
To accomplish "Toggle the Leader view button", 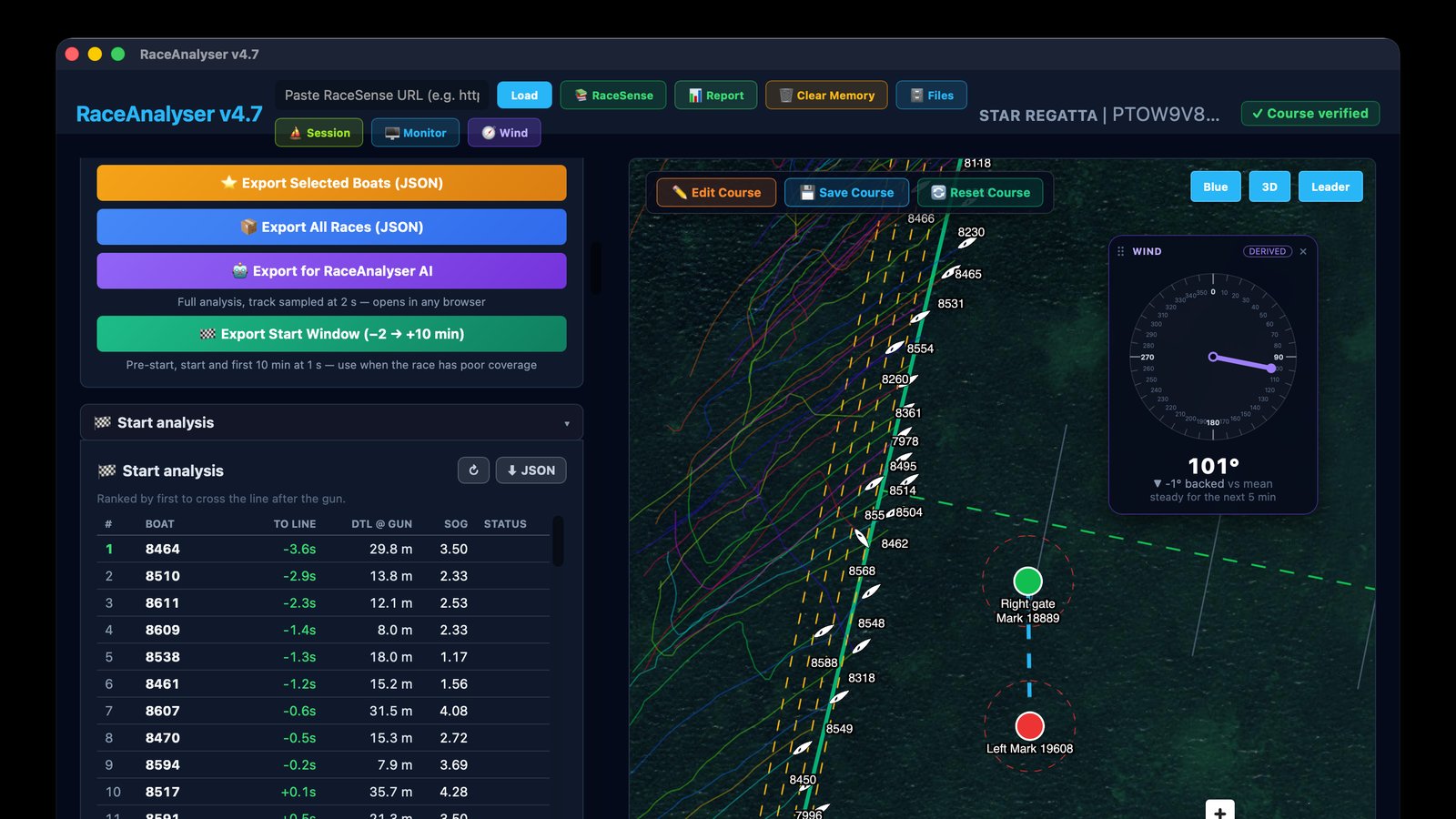I will pyautogui.click(x=1330, y=187).
